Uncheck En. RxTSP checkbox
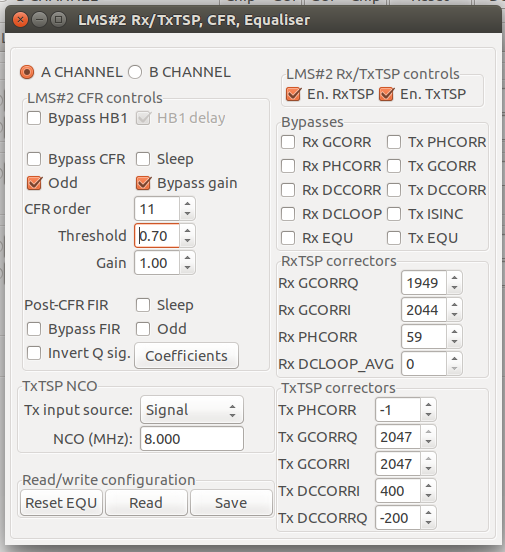The width and height of the screenshot is (505, 552). point(293,94)
